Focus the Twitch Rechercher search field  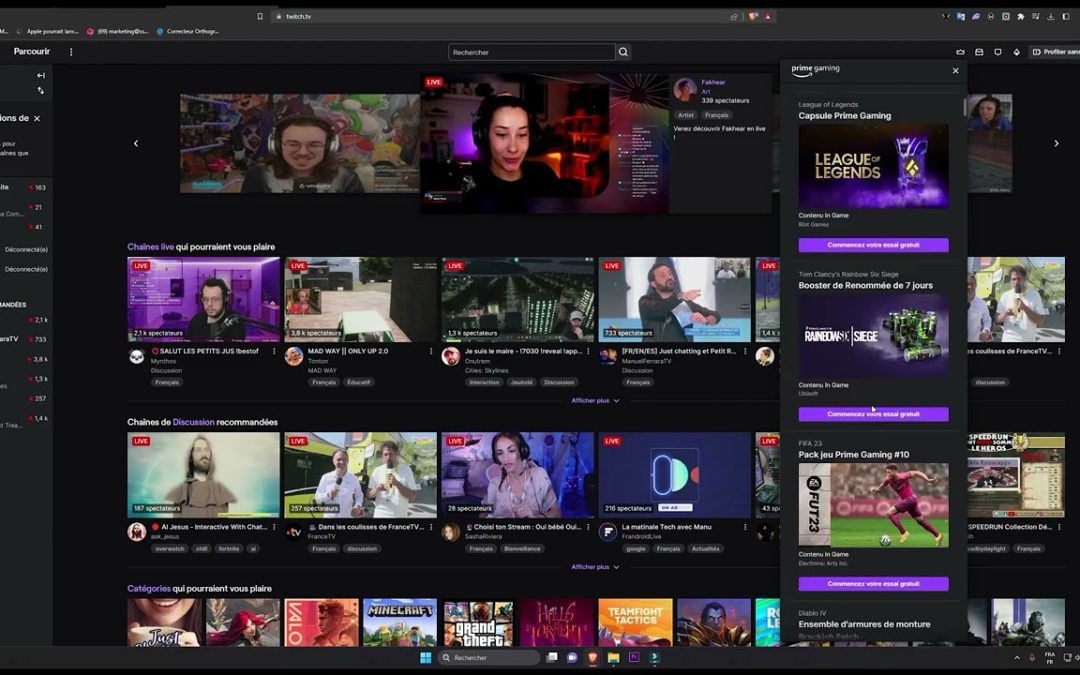pyautogui.click(x=532, y=52)
